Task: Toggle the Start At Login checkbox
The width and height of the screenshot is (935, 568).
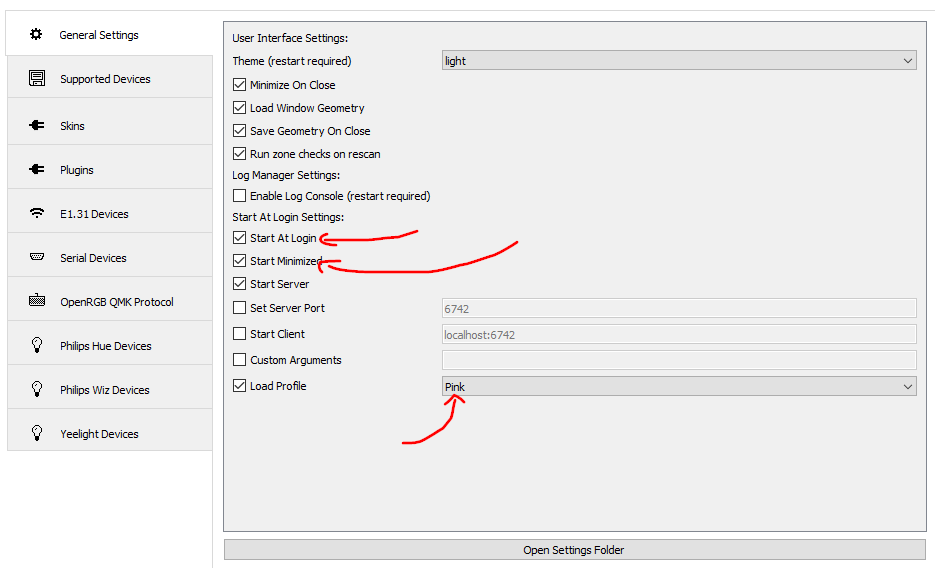Action: 239,238
